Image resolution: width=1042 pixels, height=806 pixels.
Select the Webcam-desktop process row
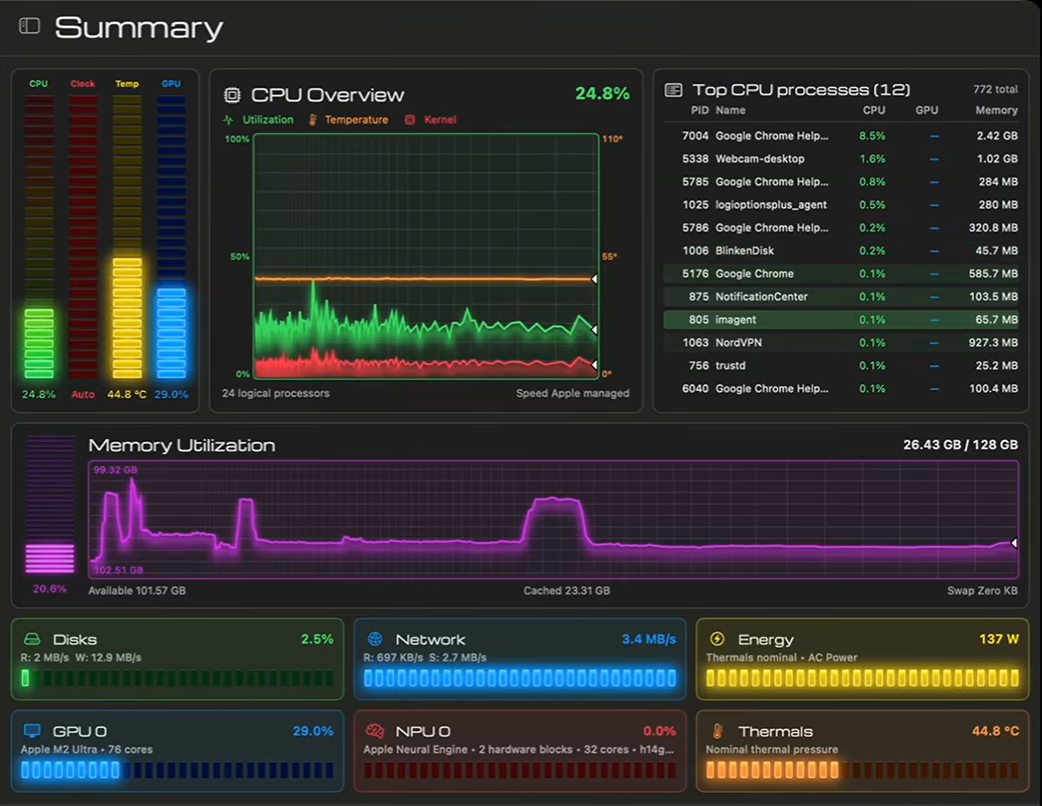[x=842, y=159]
